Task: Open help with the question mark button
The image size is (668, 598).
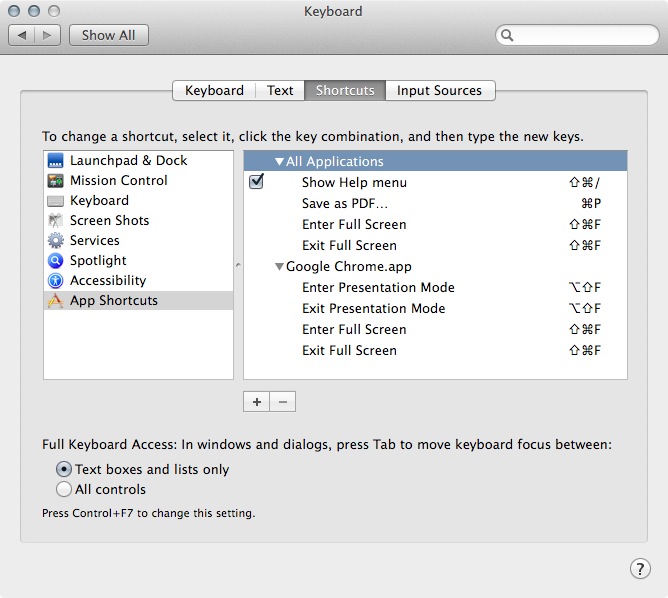Action: (x=640, y=569)
